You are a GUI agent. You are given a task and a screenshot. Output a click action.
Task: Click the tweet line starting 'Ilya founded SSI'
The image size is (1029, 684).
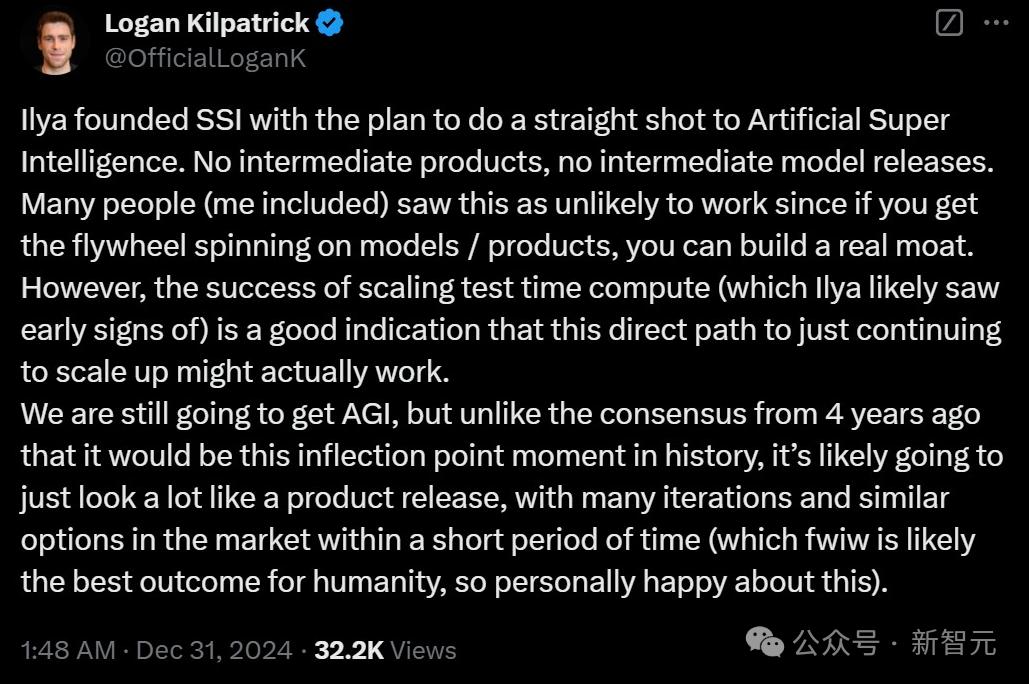pyautogui.click(x=485, y=120)
